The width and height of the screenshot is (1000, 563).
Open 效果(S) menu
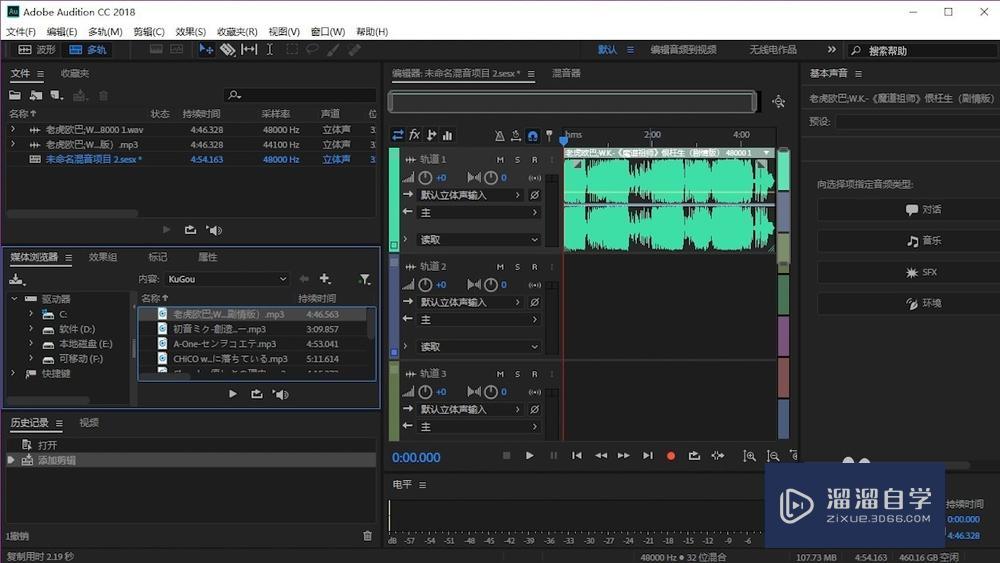pyautogui.click(x=191, y=31)
